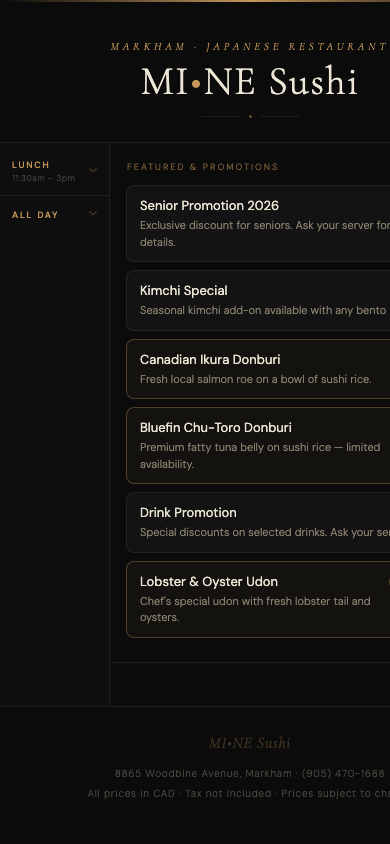Select the ALL DAY menu label
390x844 pixels.
(x=35, y=215)
